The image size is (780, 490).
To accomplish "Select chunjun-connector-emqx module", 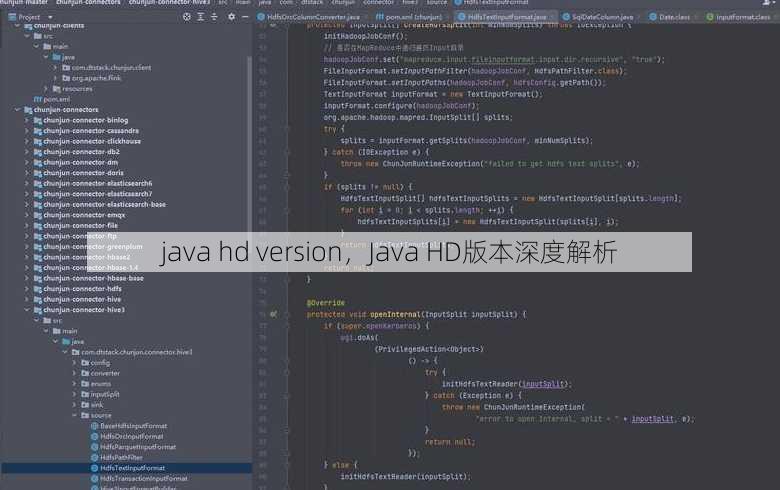I will pyautogui.click(x=84, y=215).
